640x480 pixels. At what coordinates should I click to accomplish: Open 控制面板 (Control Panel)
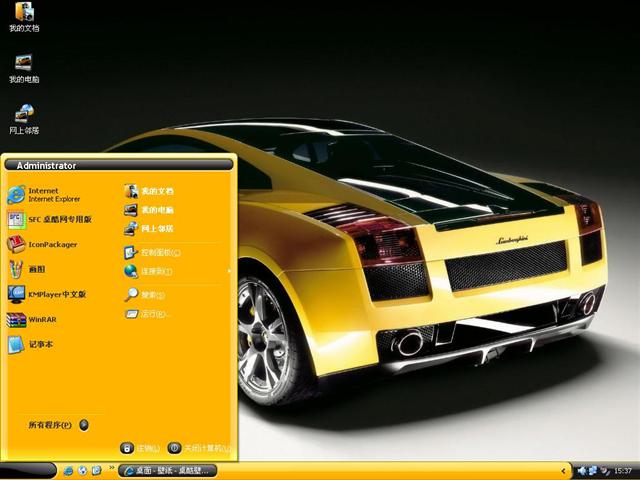point(158,252)
